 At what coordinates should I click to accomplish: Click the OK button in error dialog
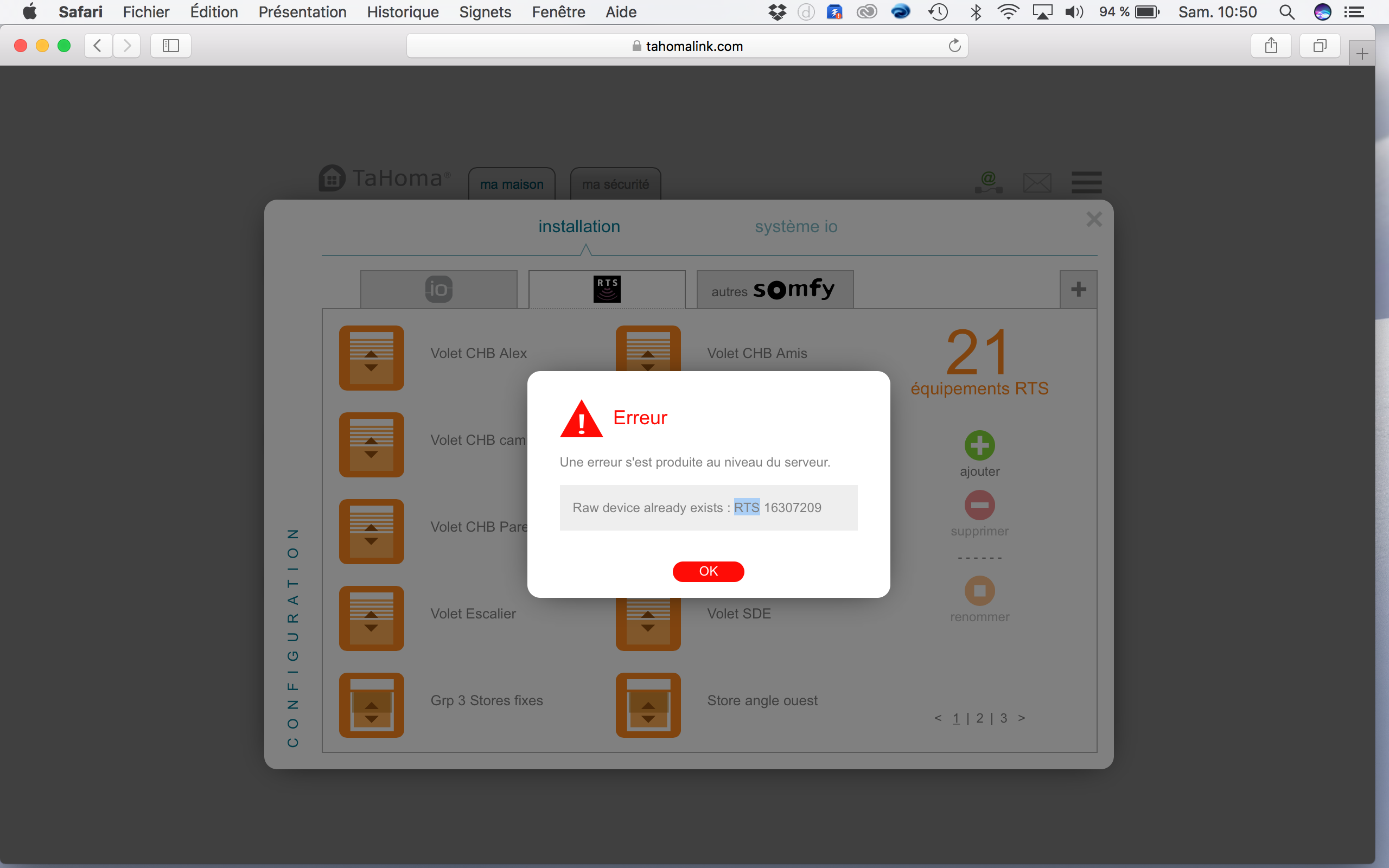[708, 571]
